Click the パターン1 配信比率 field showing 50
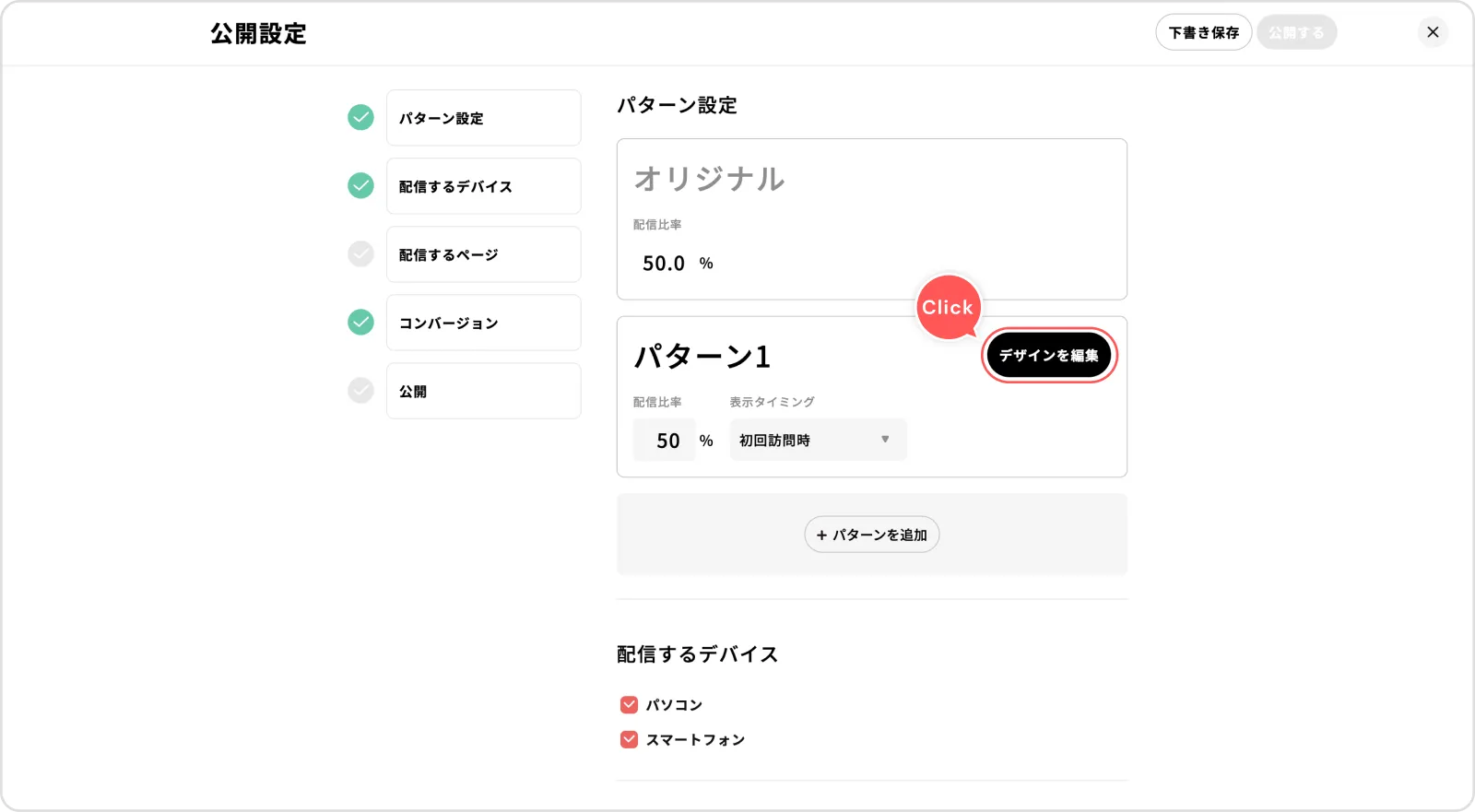Screen dimensions: 1475x812 pos(665,441)
